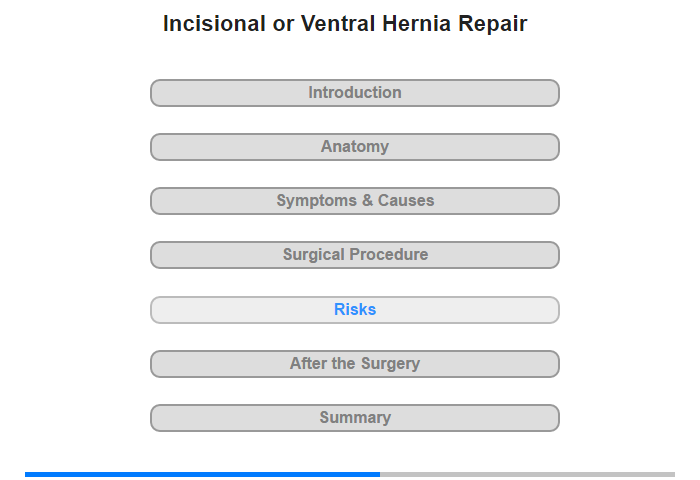Viewport: 700px width, 480px height.
Task: Click the blue filled part of progress bar
Action: pos(202,474)
